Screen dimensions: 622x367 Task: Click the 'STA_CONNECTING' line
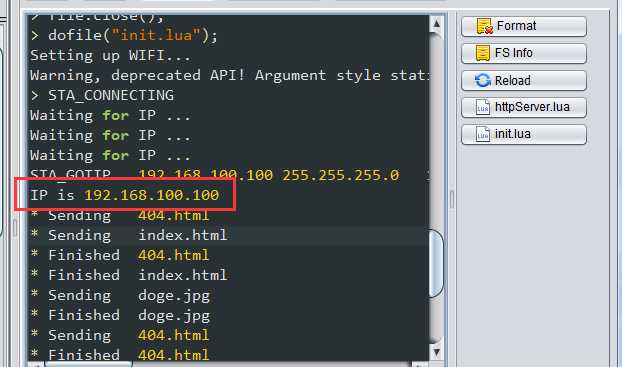tap(102, 95)
